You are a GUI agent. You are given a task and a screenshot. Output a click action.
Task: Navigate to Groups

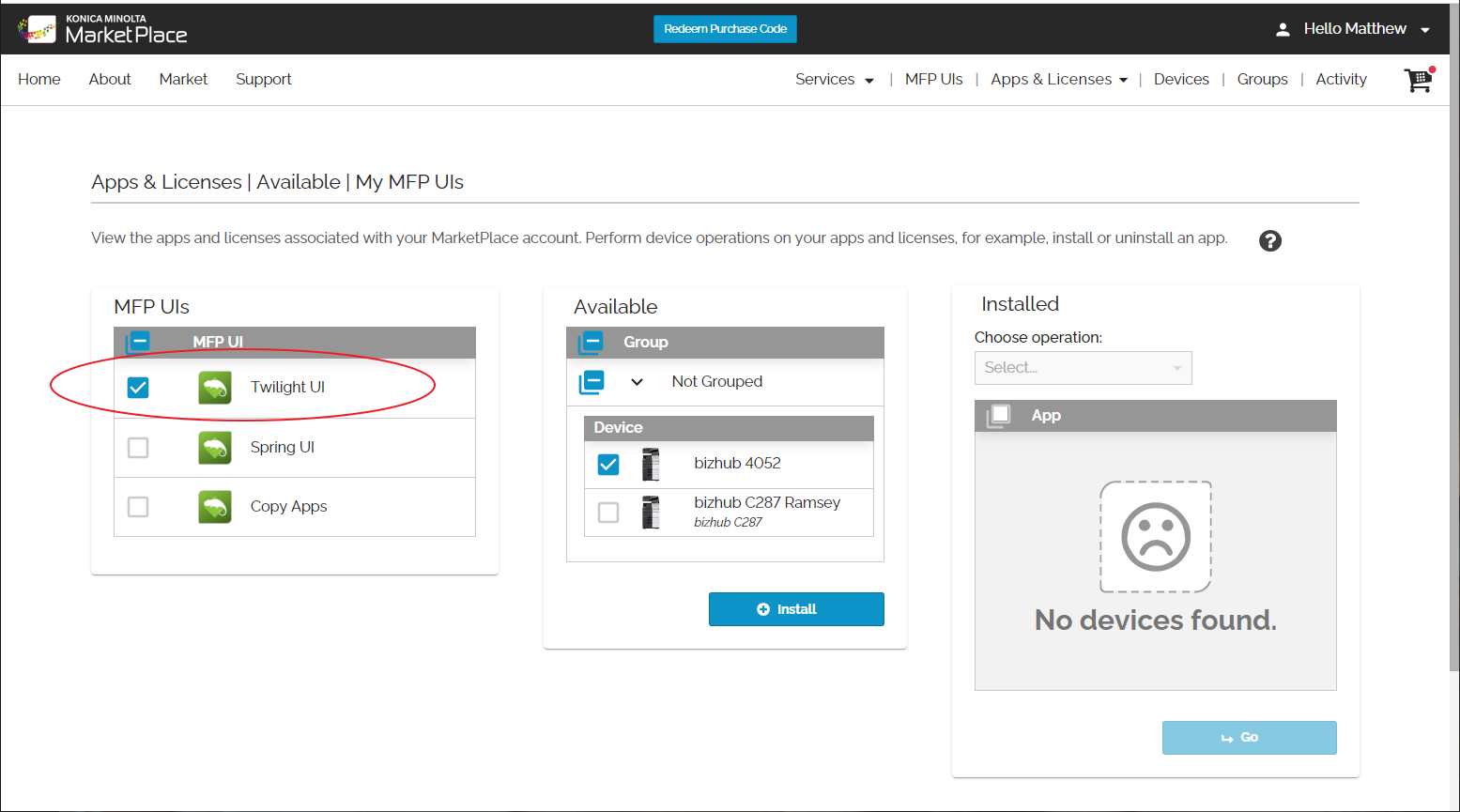(x=1262, y=80)
